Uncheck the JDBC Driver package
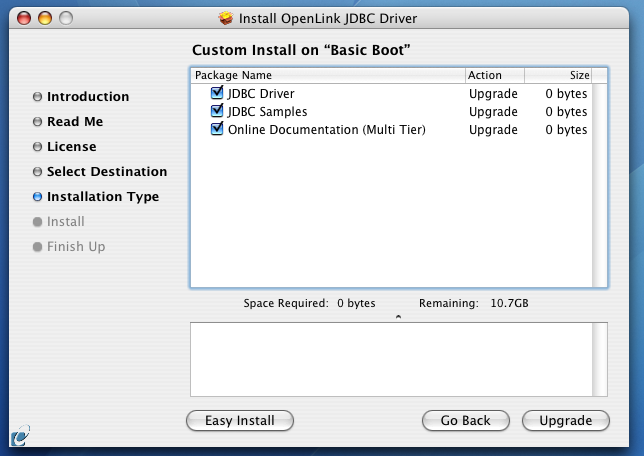 (x=217, y=94)
